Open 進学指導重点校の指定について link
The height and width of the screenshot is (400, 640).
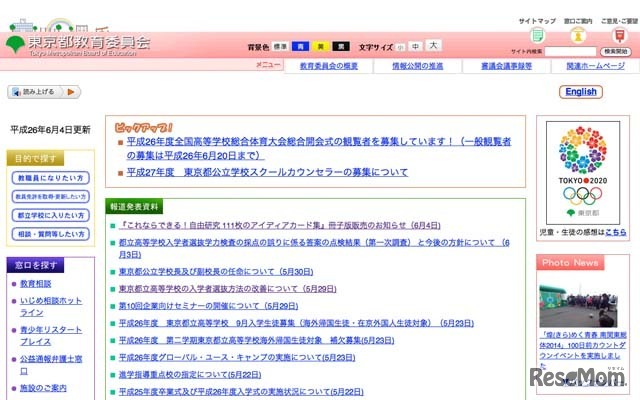pyautogui.click(x=190, y=375)
